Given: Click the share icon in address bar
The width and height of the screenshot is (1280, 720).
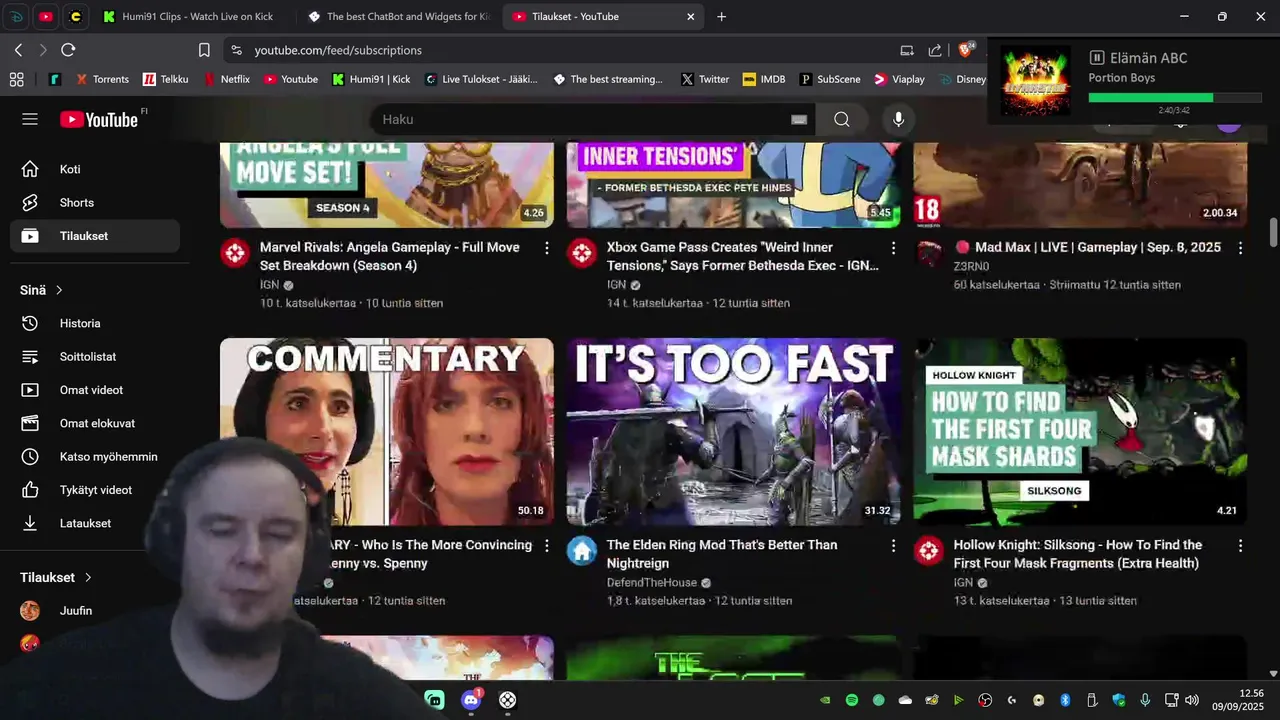Looking at the screenshot, I should coord(935,50).
